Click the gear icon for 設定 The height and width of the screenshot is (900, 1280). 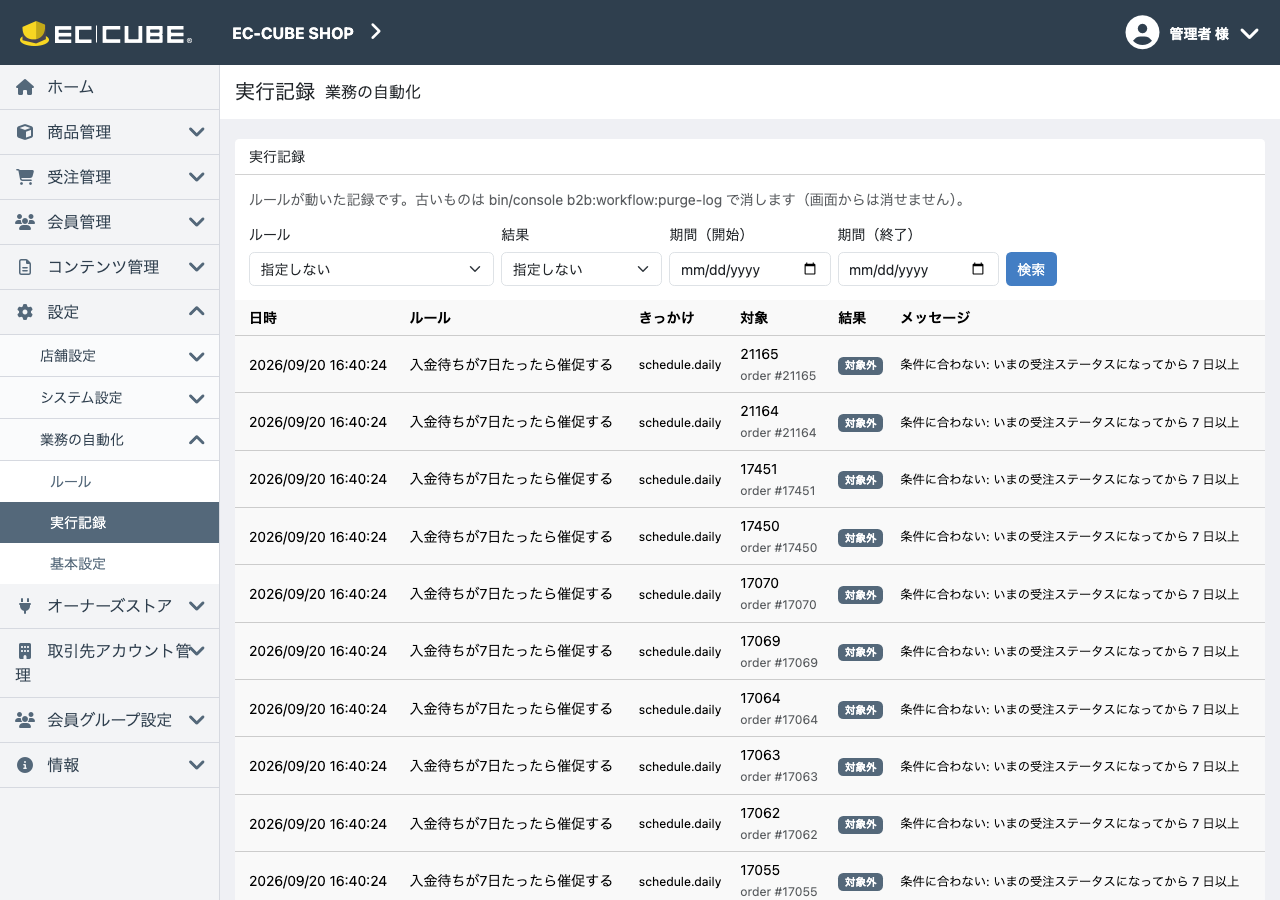25,312
